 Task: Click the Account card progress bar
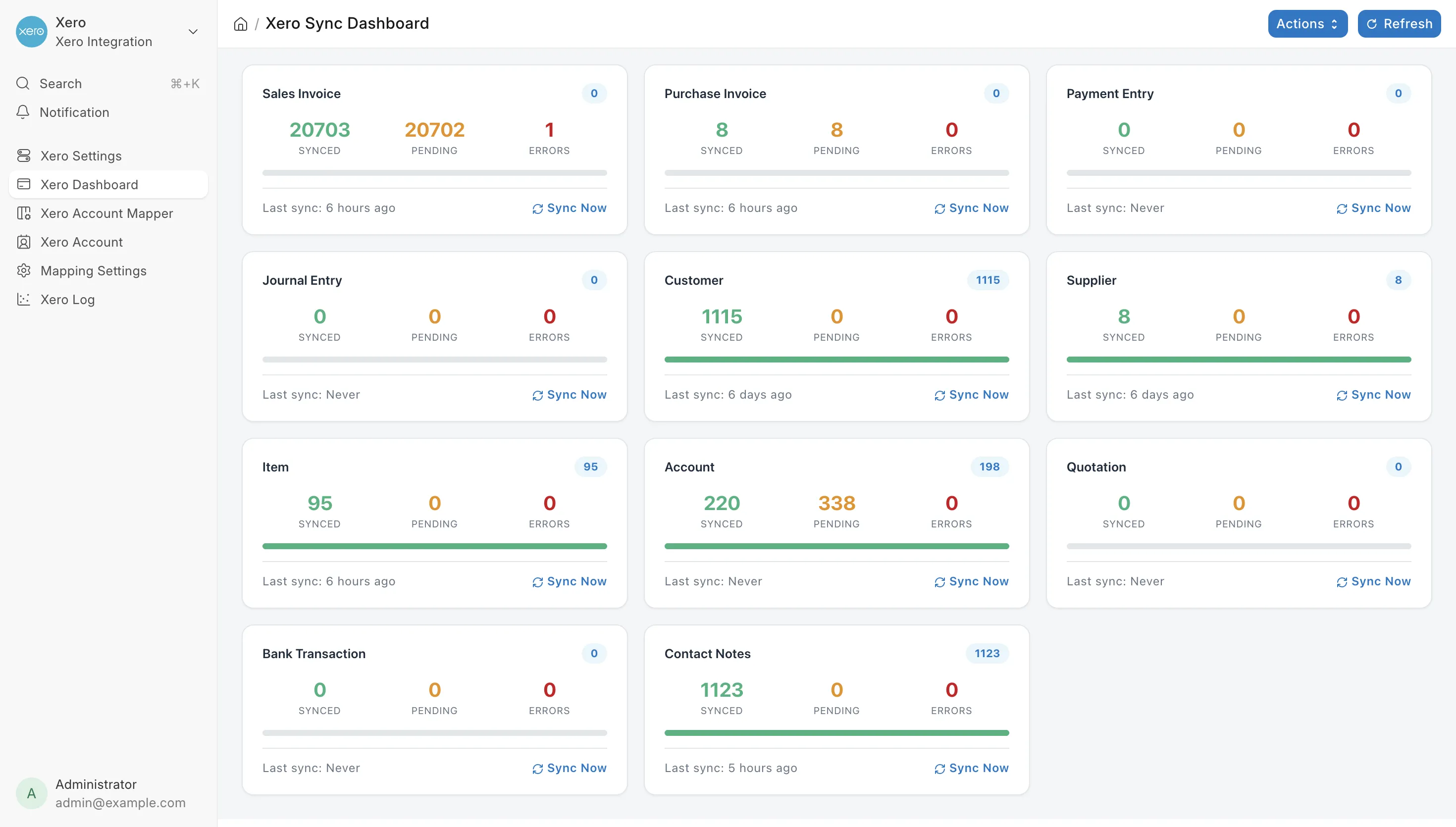pos(836,546)
